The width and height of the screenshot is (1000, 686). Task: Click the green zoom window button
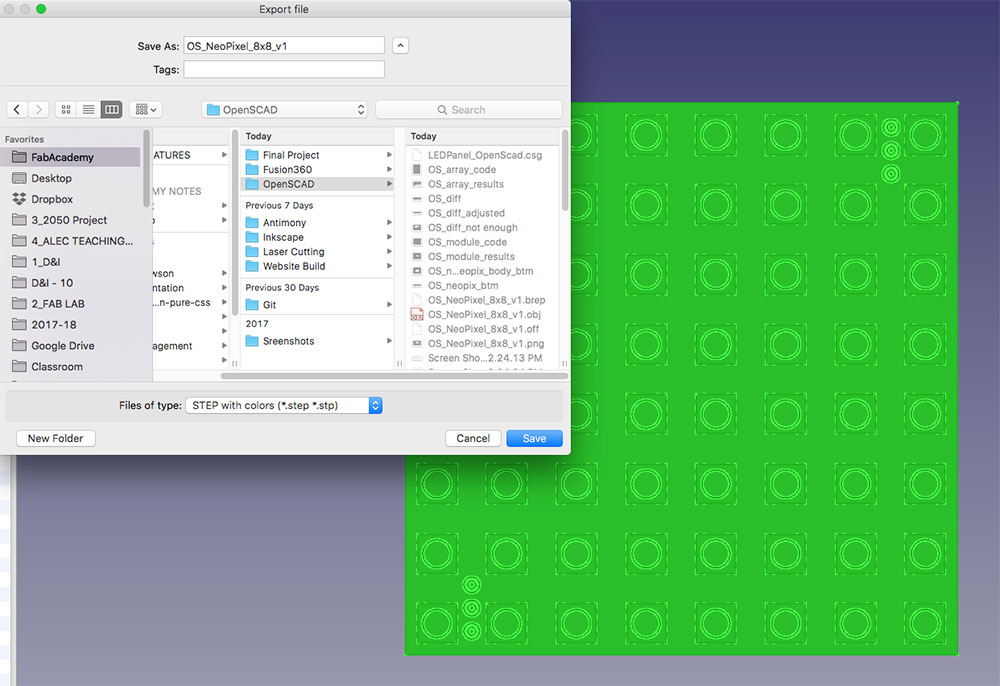click(41, 9)
